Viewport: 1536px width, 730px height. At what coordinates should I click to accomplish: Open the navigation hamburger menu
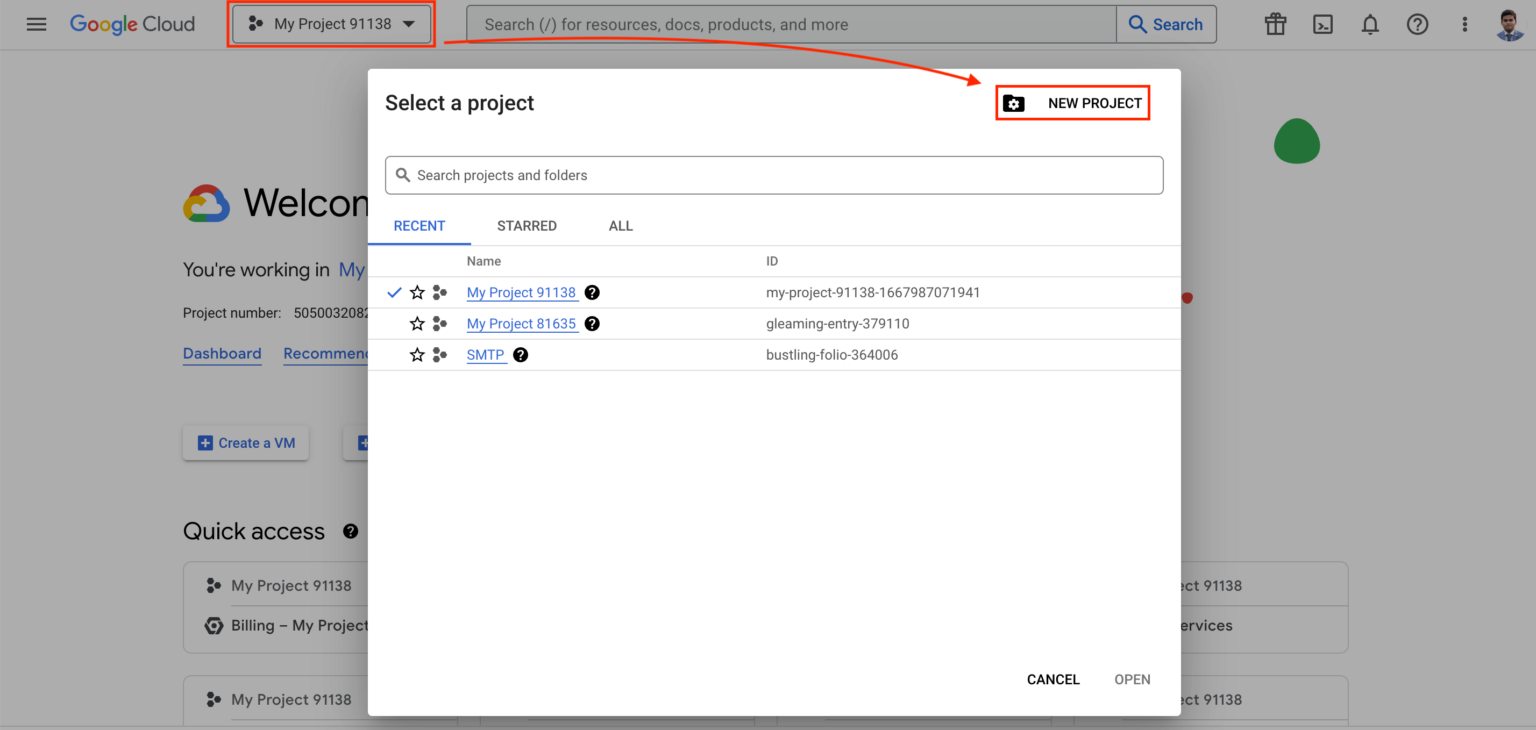pyautogui.click(x=36, y=24)
